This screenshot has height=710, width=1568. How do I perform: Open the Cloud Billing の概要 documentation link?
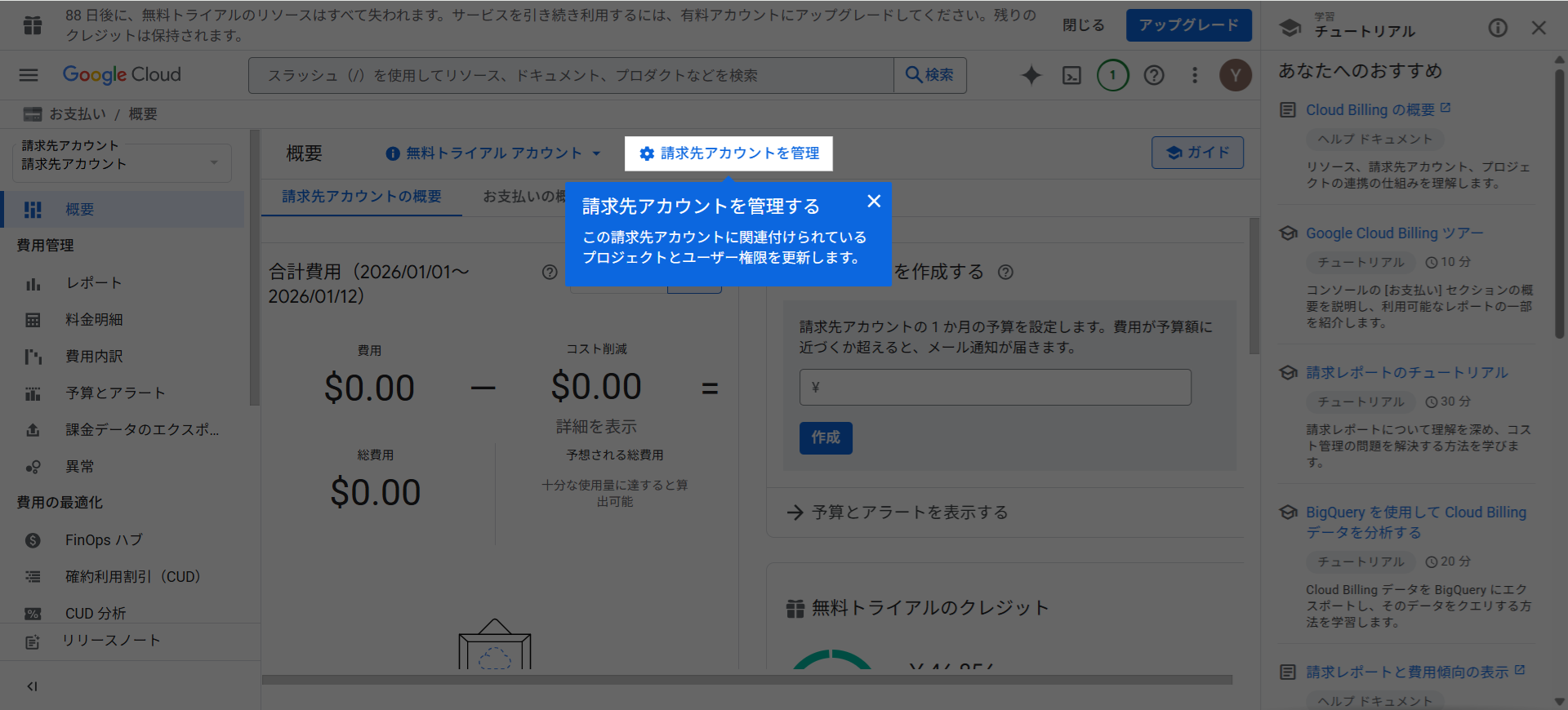1370,110
